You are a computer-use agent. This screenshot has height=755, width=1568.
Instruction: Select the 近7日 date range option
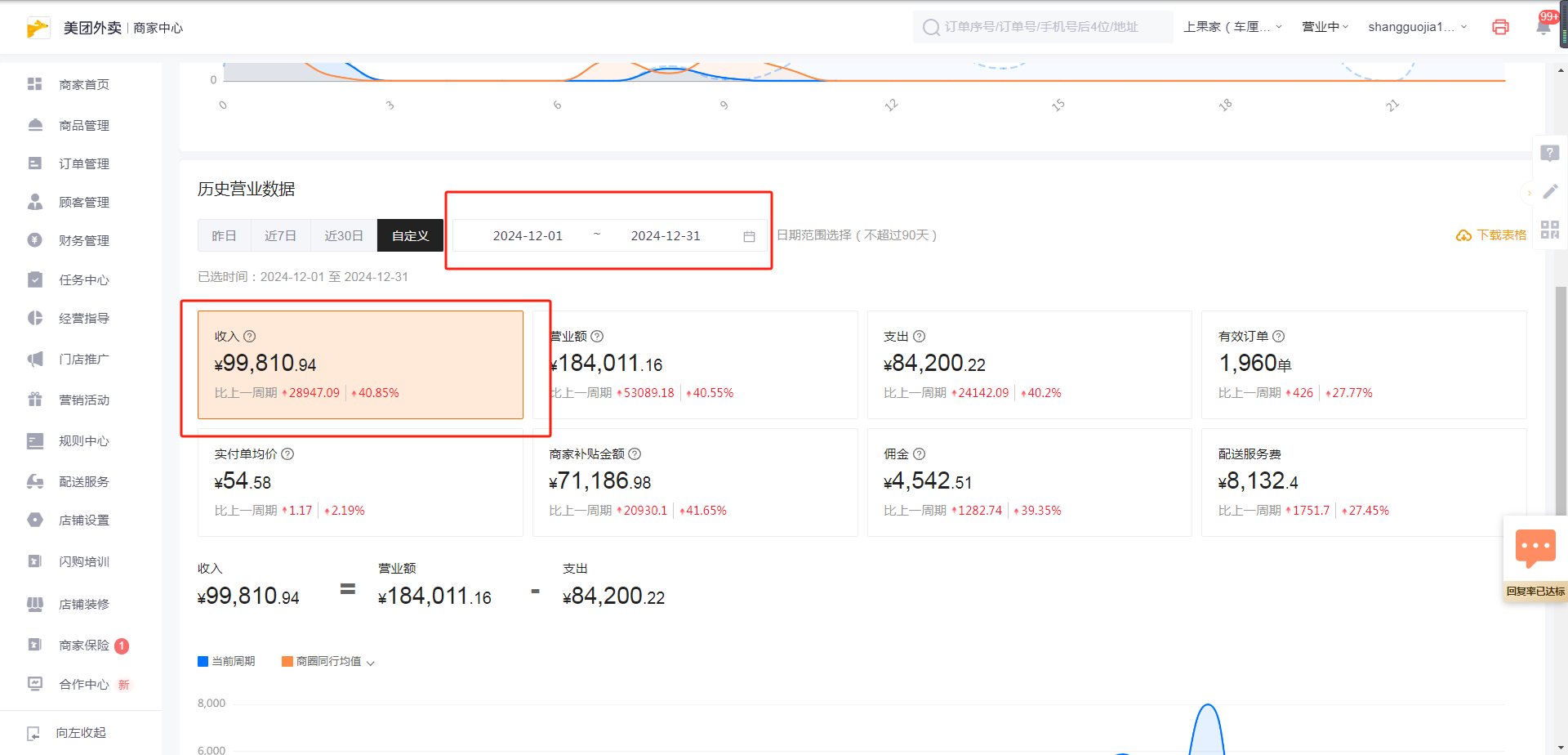pyautogui.click(x=280, y=235)
